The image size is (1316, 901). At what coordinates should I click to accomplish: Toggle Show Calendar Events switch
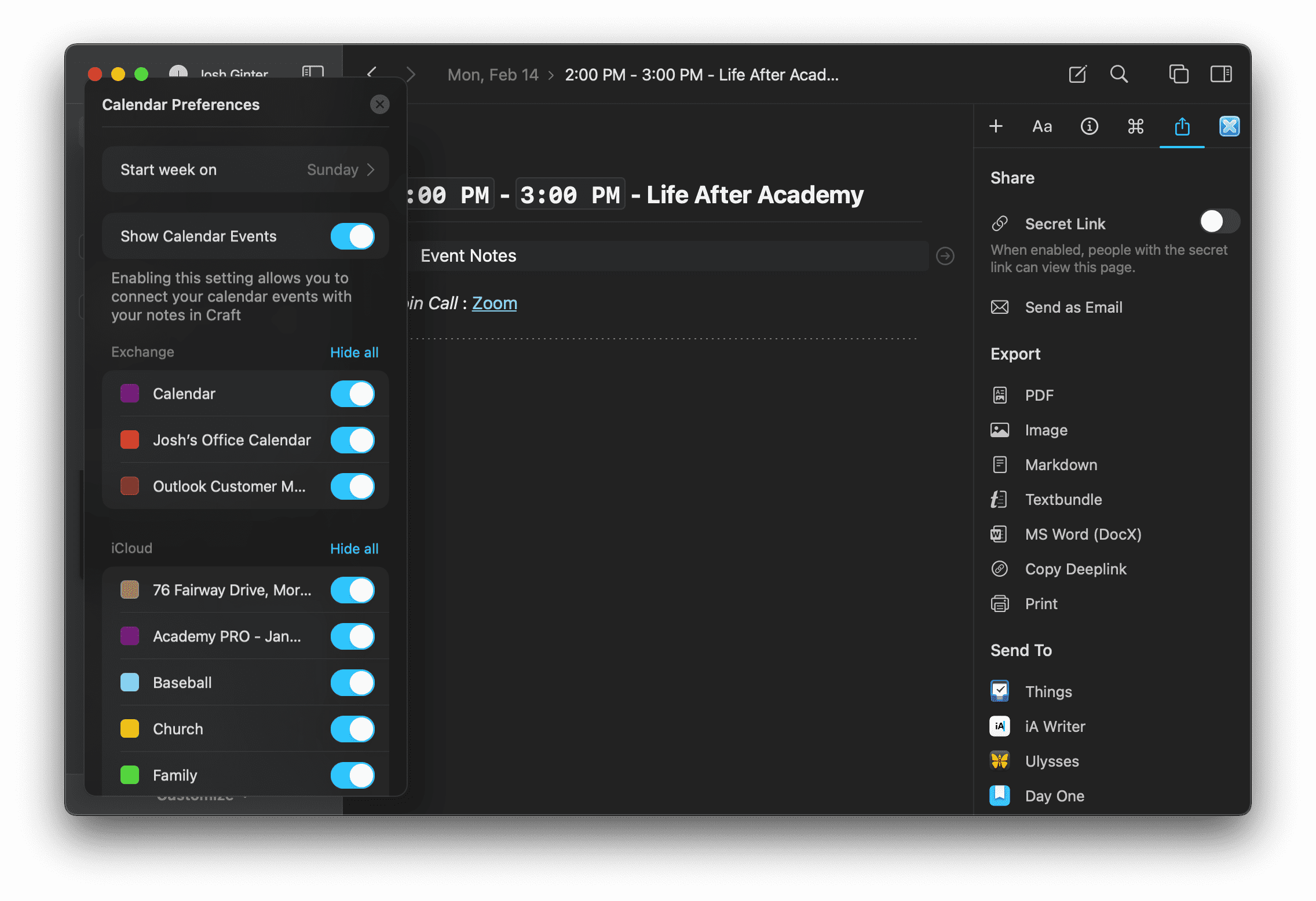point(353,236)
